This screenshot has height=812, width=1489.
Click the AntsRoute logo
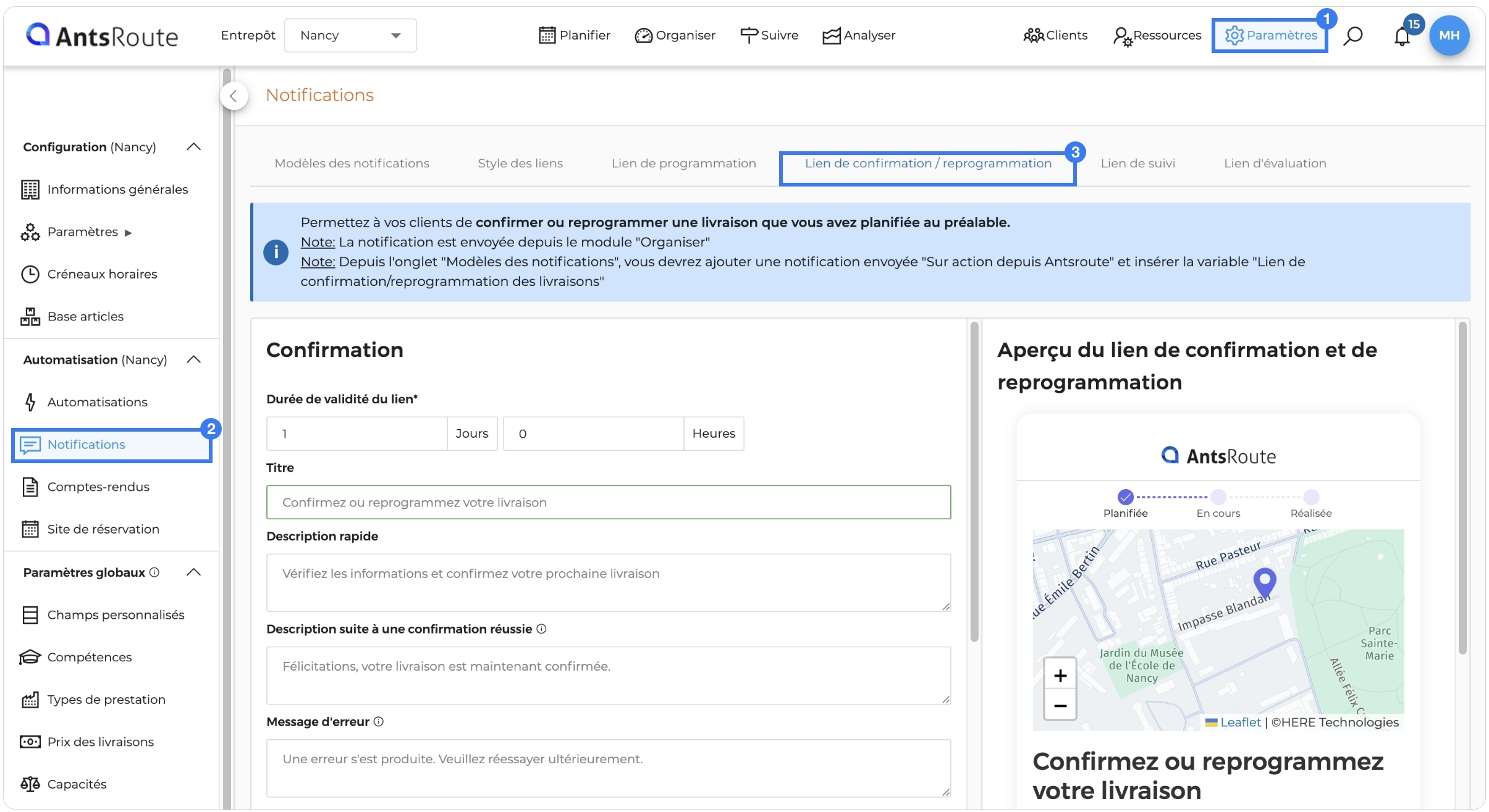tap(102, 36)
